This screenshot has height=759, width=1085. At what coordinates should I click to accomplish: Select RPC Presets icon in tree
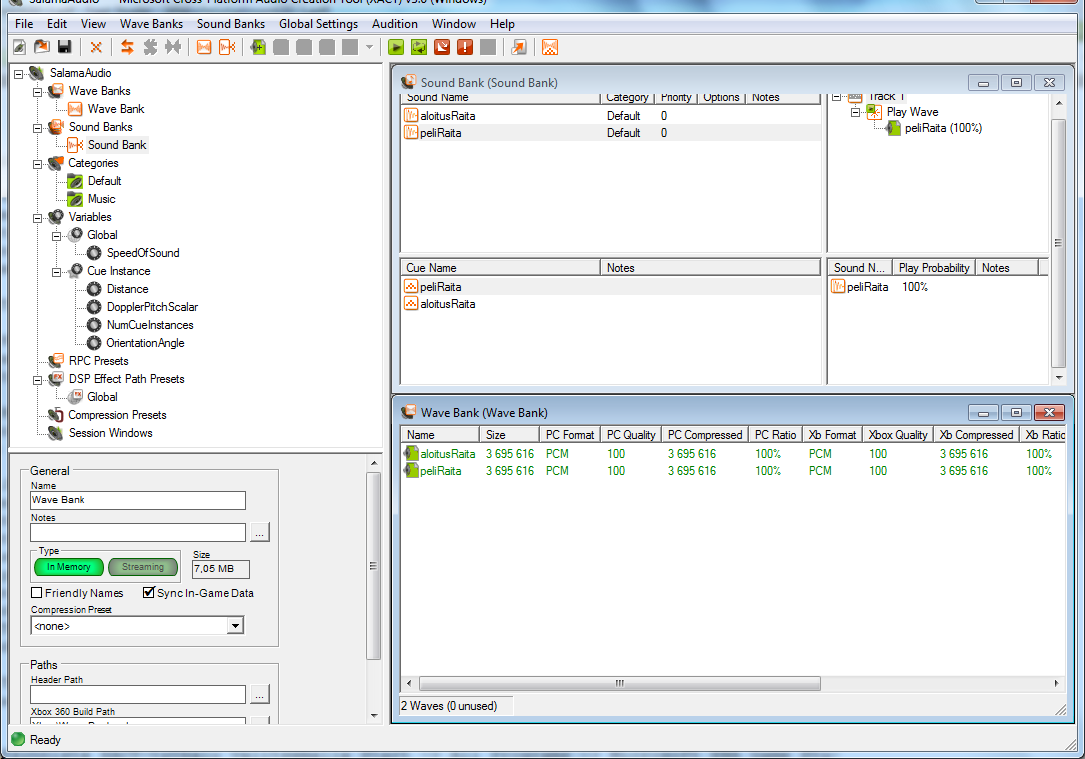coord(56,360)
